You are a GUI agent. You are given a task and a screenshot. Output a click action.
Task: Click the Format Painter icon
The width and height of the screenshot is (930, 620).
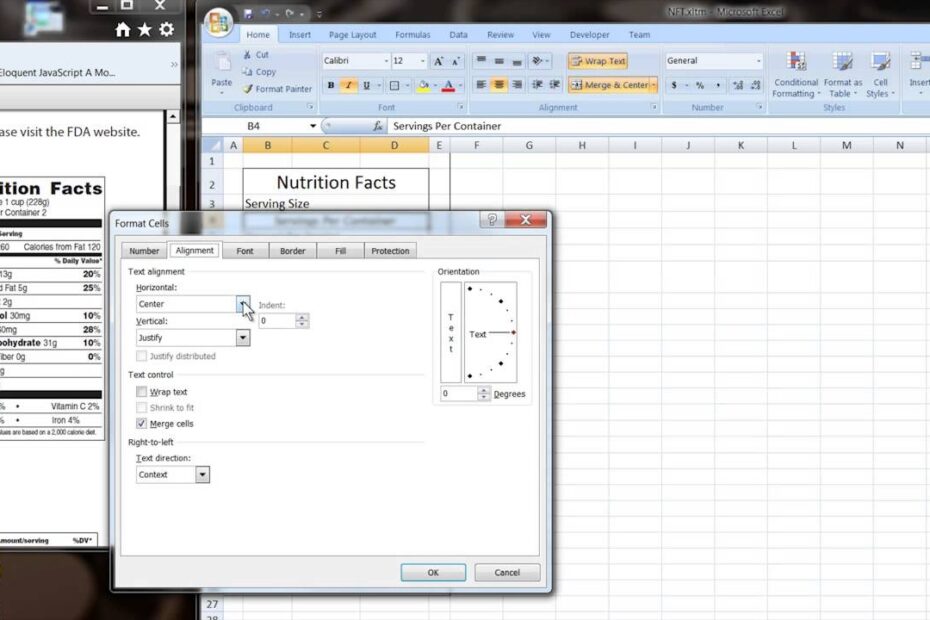247,89
